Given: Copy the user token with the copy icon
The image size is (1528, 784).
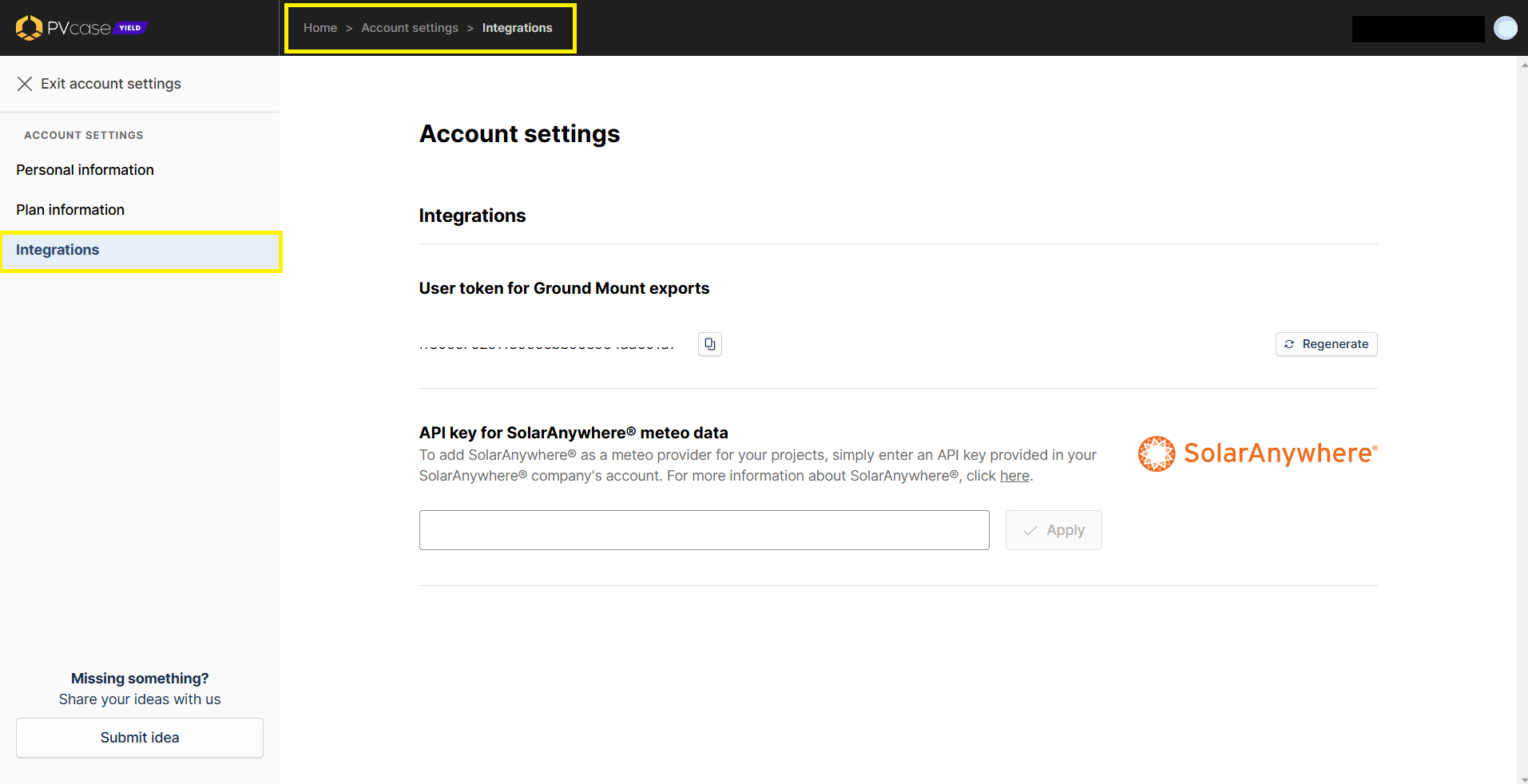Looking at the screenshot, I should click(x=710, y=344).
